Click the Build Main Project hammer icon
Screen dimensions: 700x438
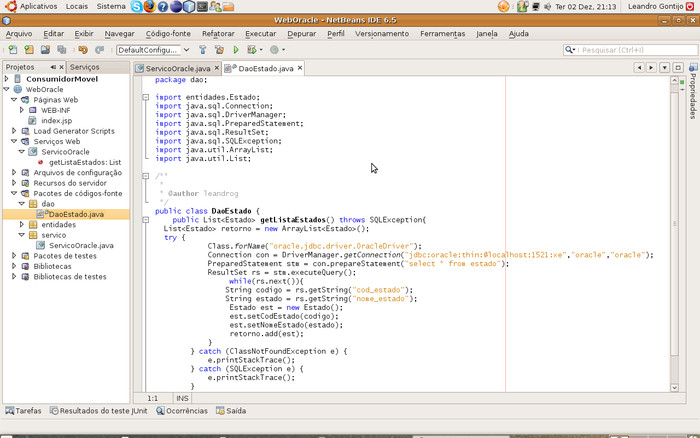[x=203, y=50]
